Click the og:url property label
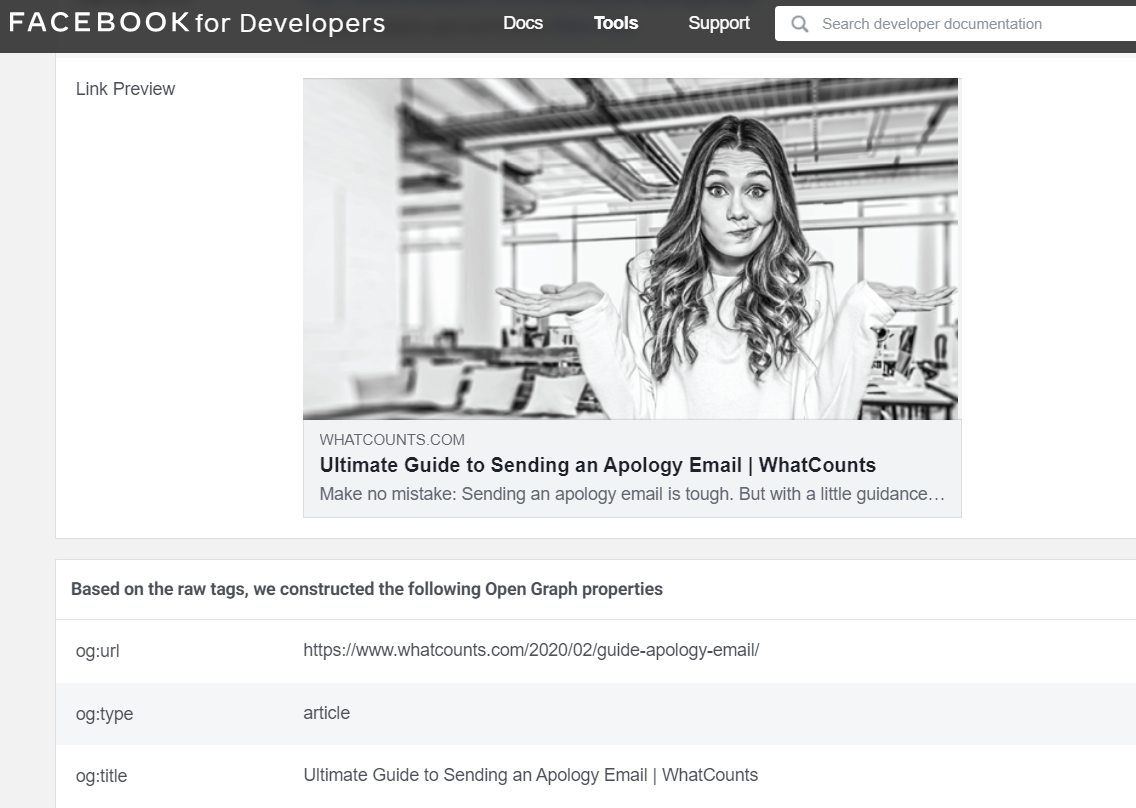 (x=97, y=652)
